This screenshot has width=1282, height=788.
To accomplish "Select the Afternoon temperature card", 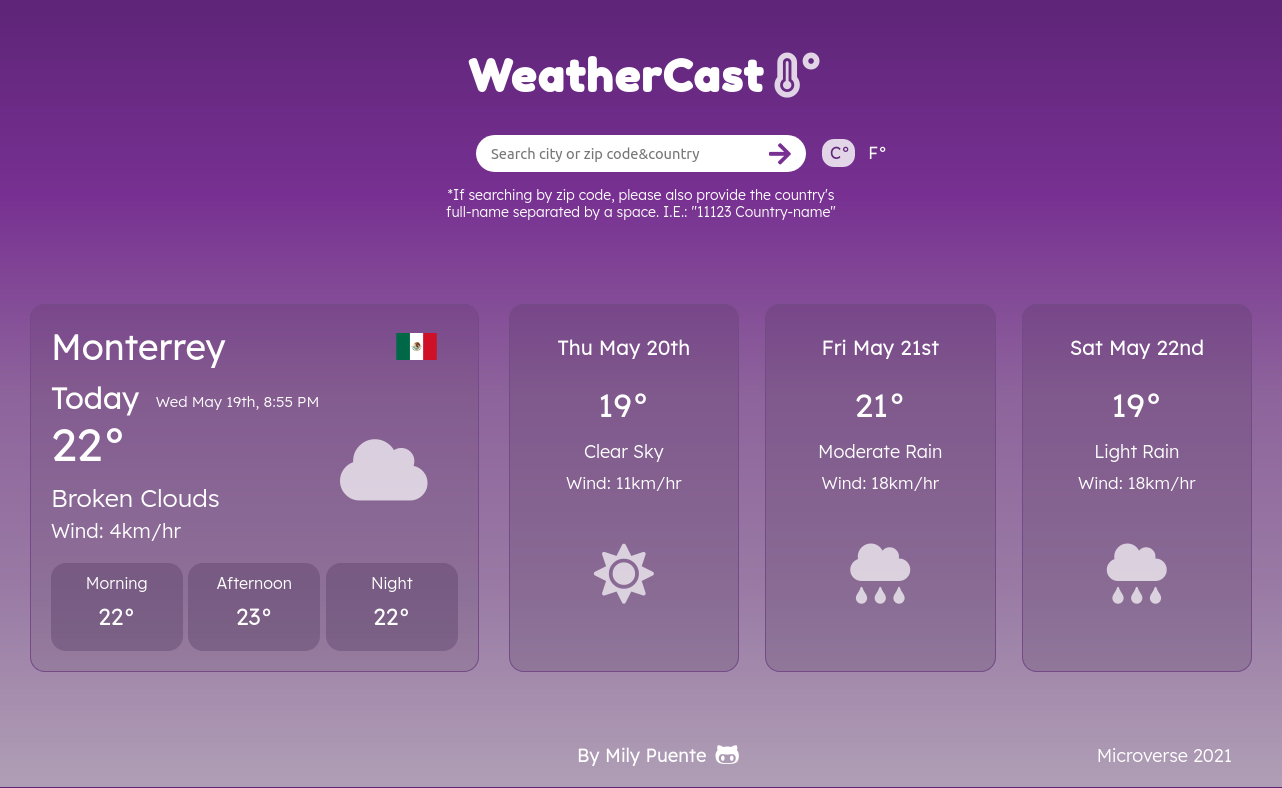I will point(254,606).
